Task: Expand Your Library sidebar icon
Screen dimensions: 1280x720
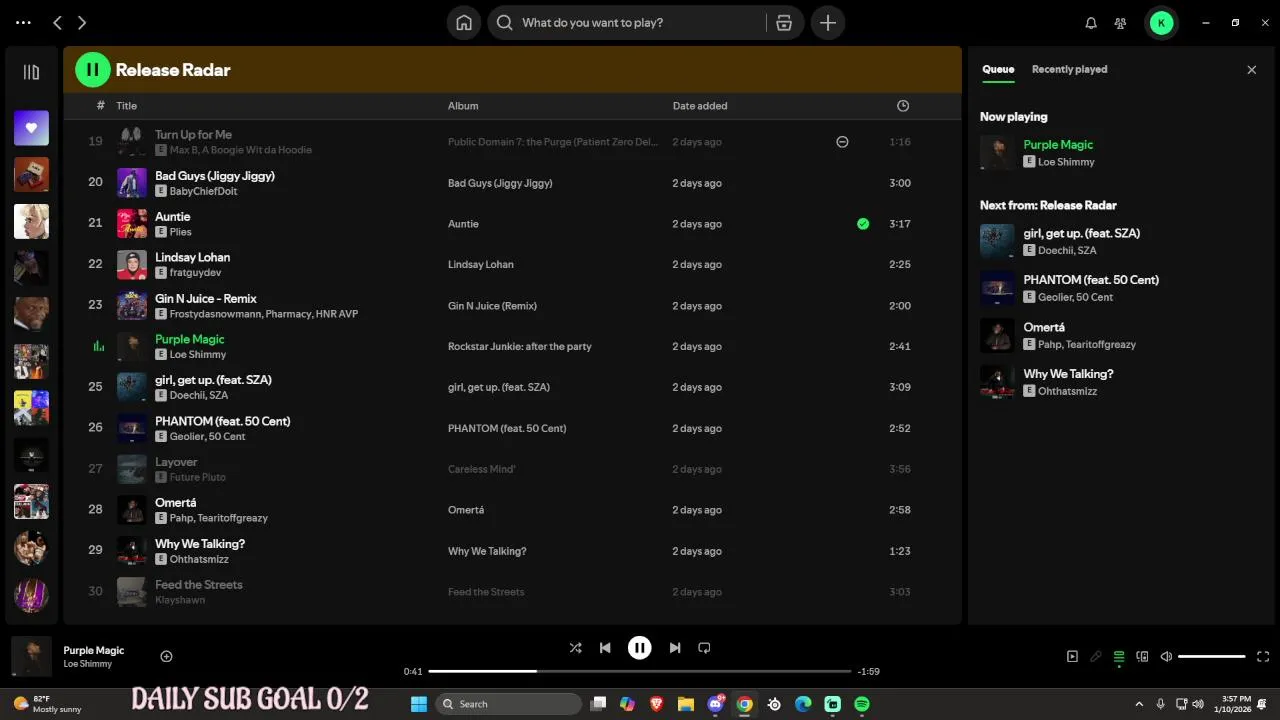Action: 31,72
